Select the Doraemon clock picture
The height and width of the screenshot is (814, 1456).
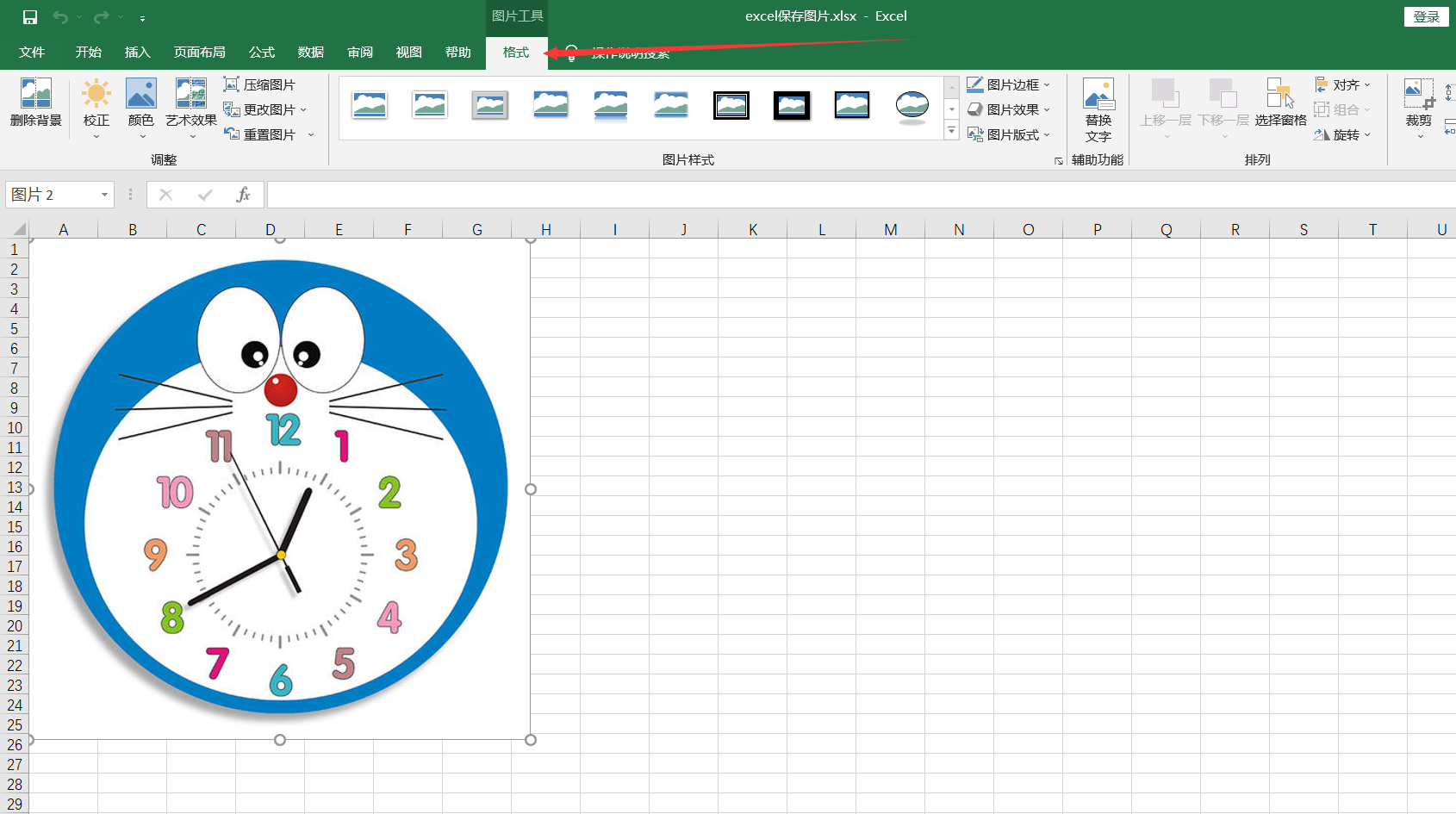tap(280, 489)
